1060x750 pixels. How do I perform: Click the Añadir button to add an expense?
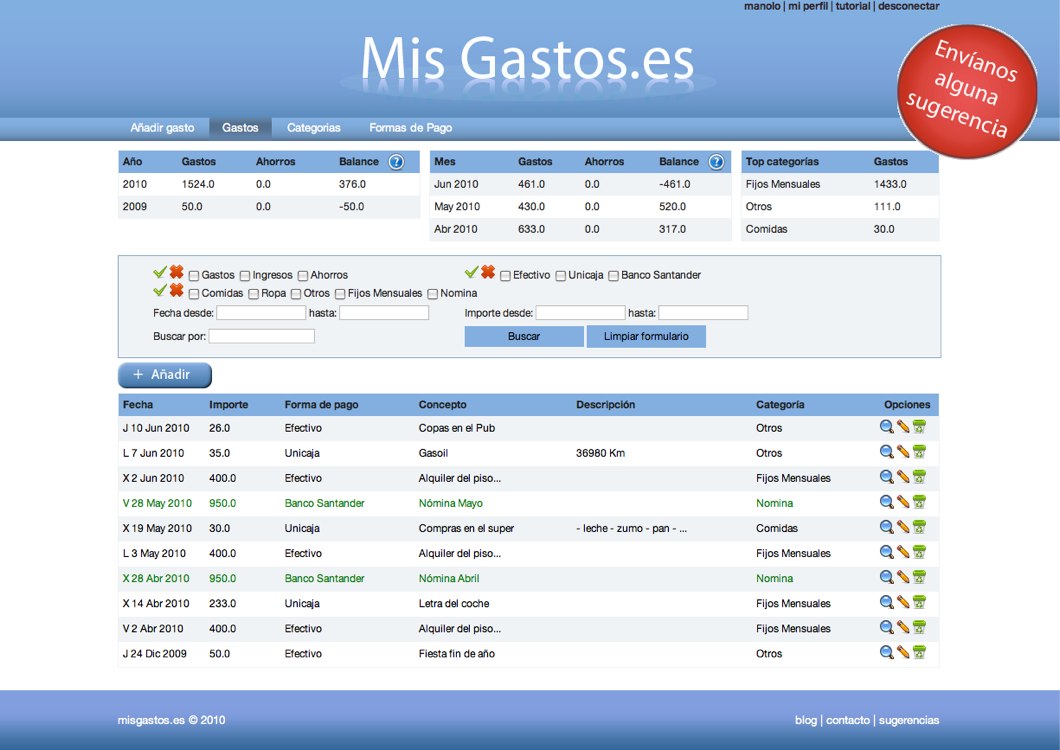tap(165, 375)
